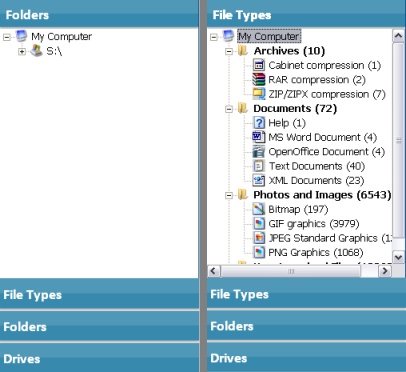This screenshot has width=406, height=372.
Task: Select "Bitmap (197)" row
Action: [298, 209]
